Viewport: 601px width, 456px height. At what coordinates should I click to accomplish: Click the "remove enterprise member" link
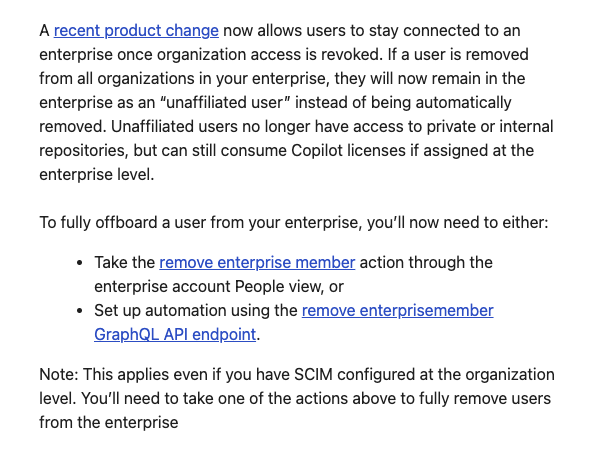[257, 263]
